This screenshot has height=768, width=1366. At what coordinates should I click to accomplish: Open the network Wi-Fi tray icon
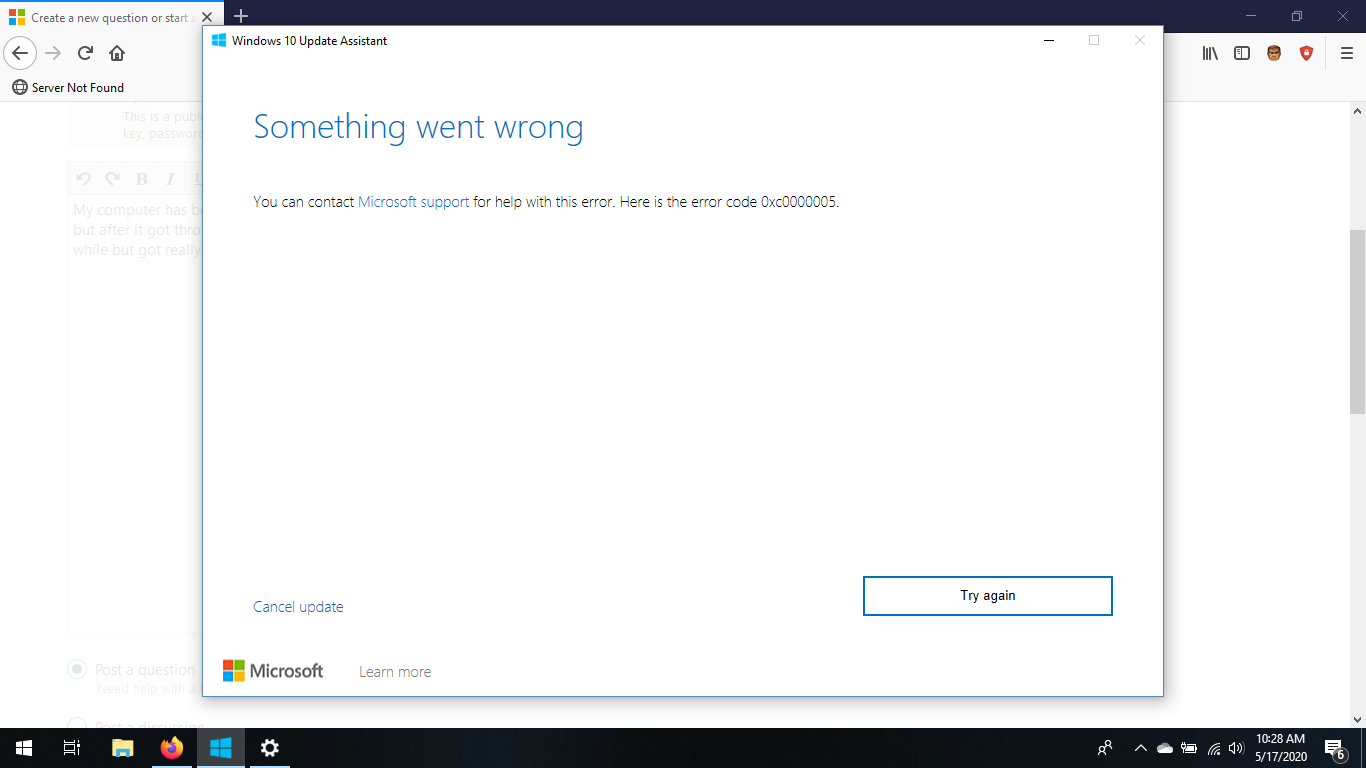pos(1214,748)
